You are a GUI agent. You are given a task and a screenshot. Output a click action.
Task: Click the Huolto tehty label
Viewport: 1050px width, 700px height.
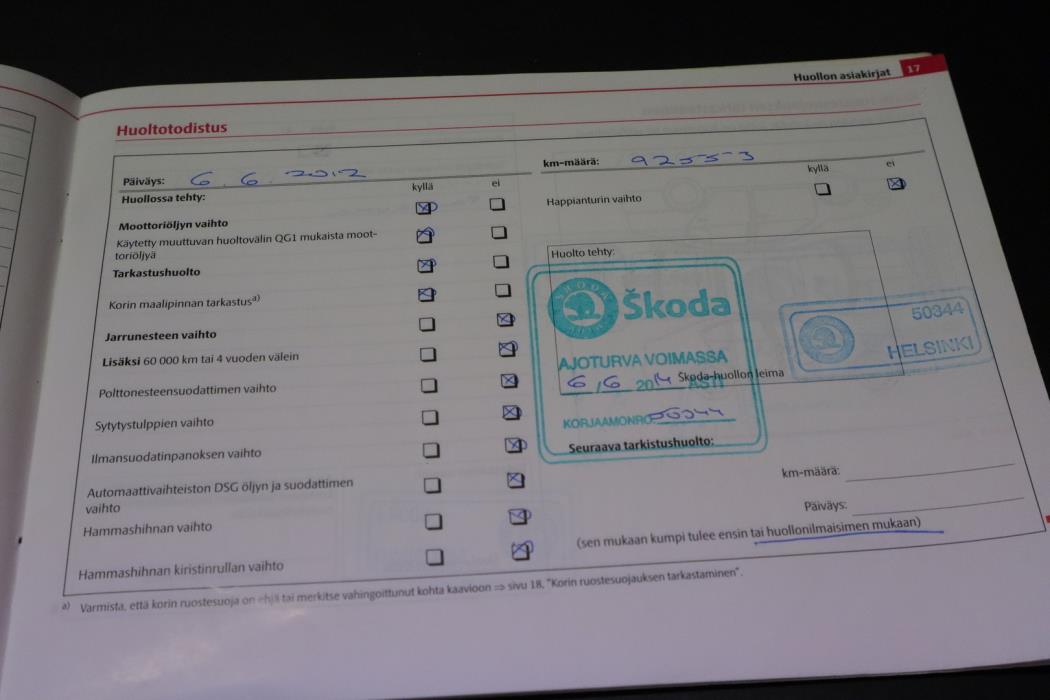[x=583, y=253]
